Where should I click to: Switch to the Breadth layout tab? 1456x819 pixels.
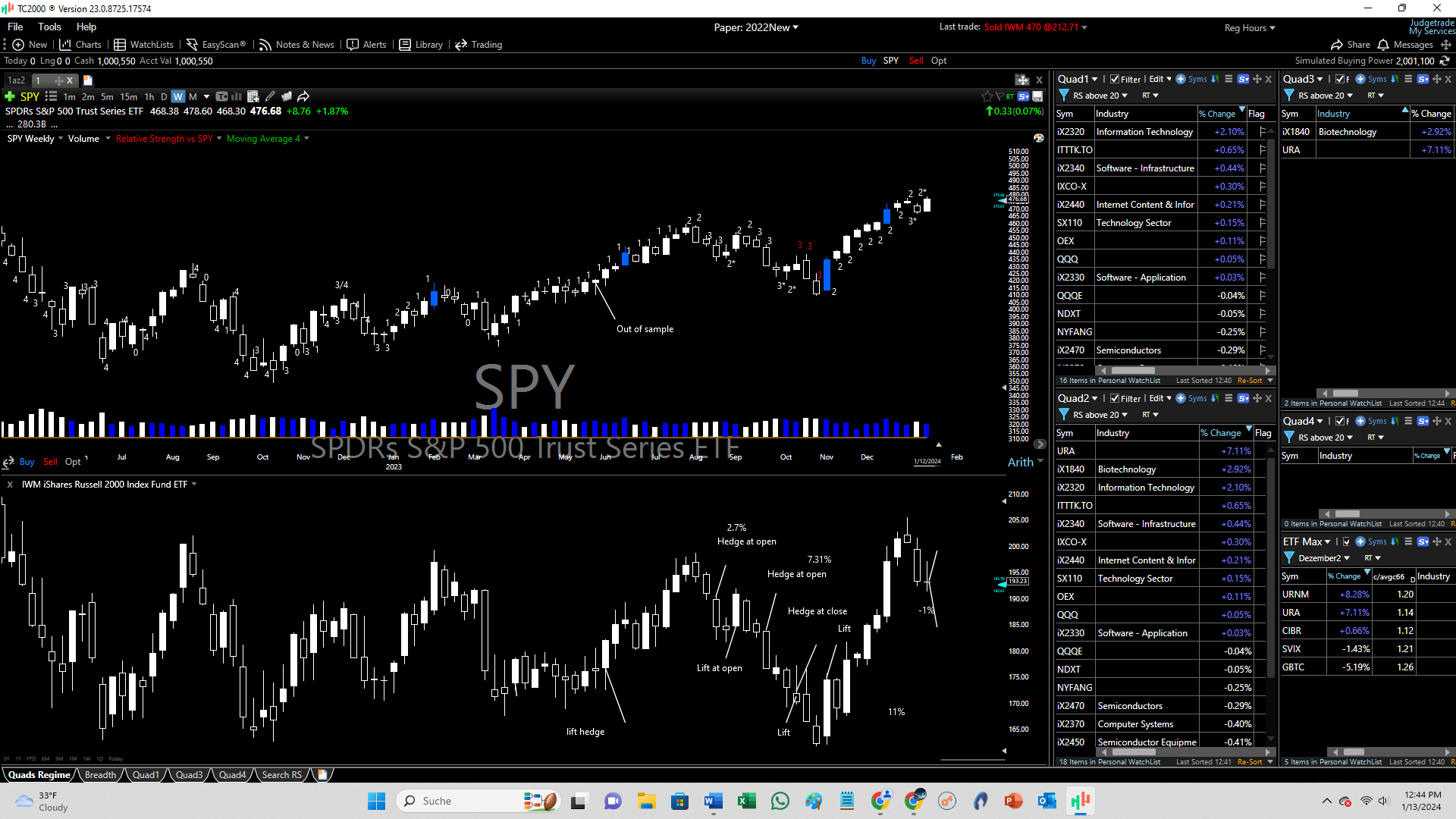click(x=100, y=775)
